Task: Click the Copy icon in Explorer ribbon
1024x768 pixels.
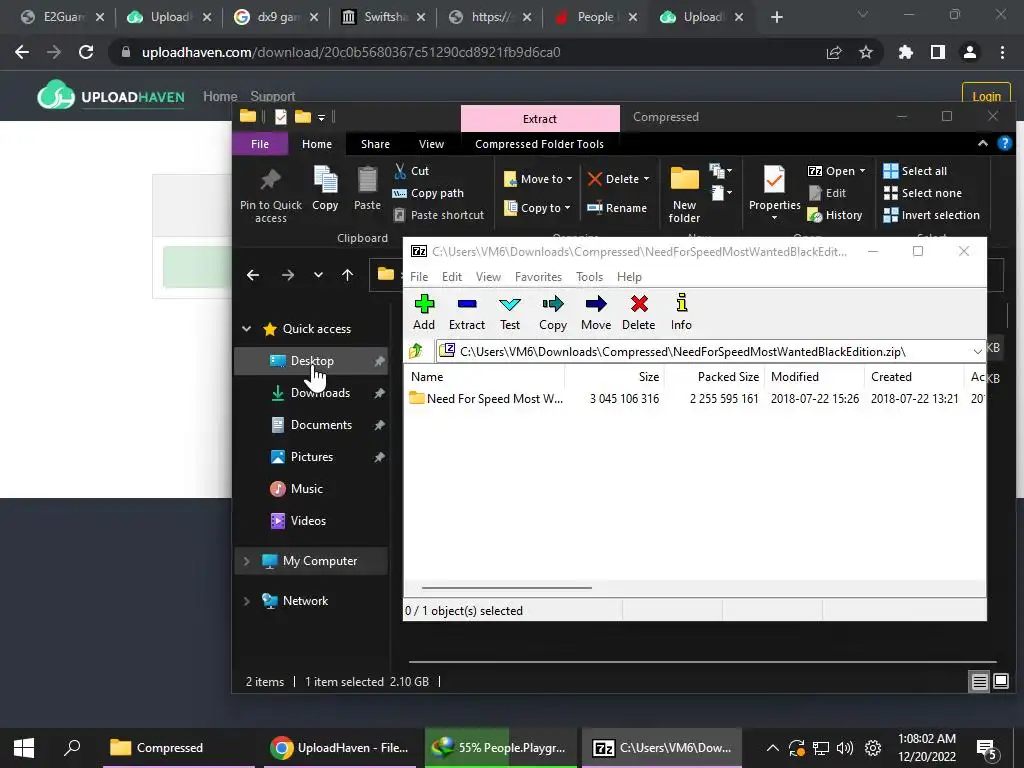Action: pyautogui.click(x=325, y=189)
